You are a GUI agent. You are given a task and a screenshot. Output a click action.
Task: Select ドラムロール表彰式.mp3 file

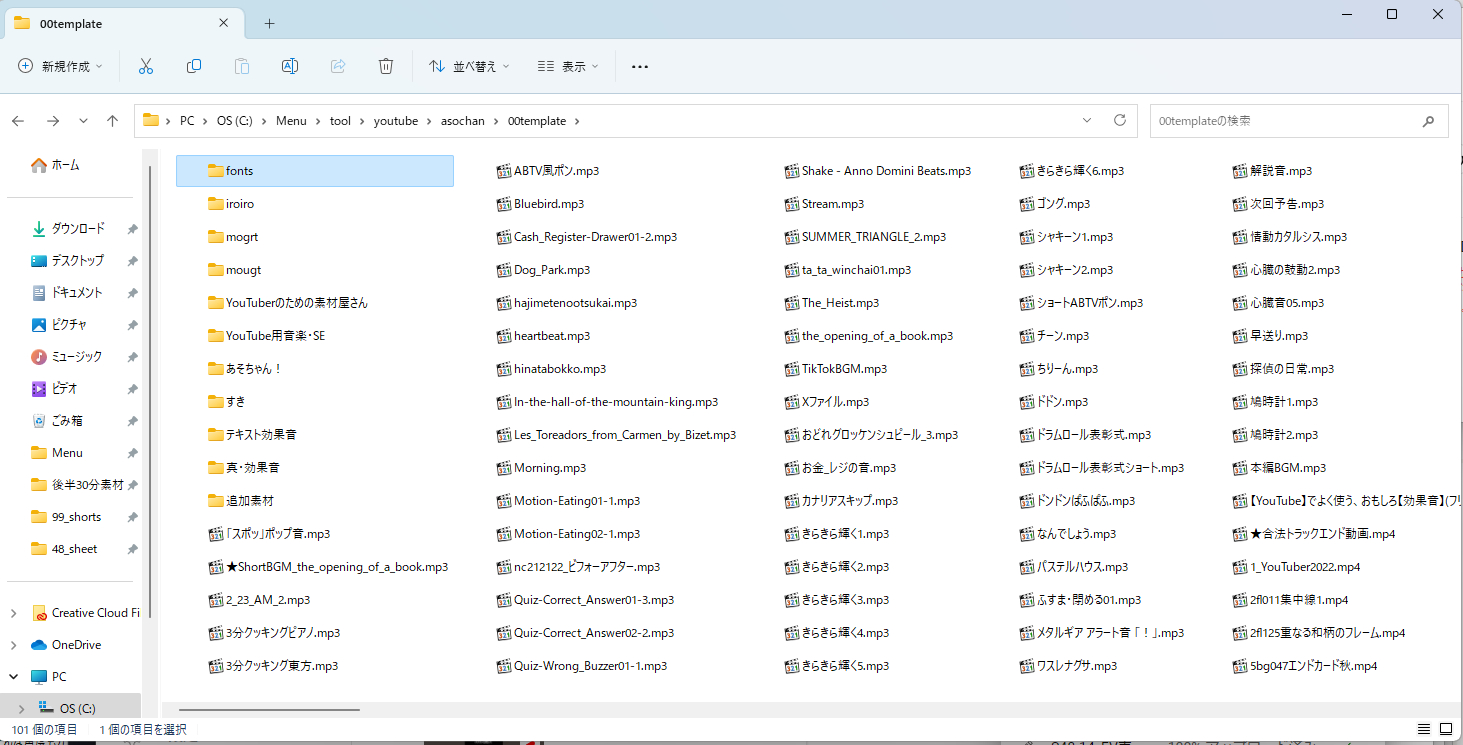click(1085, 435)
